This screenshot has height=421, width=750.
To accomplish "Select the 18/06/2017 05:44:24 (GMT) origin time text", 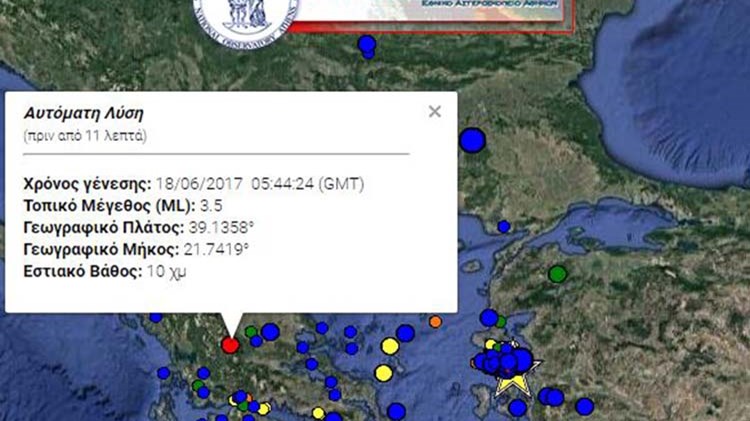I will [260, 184].
